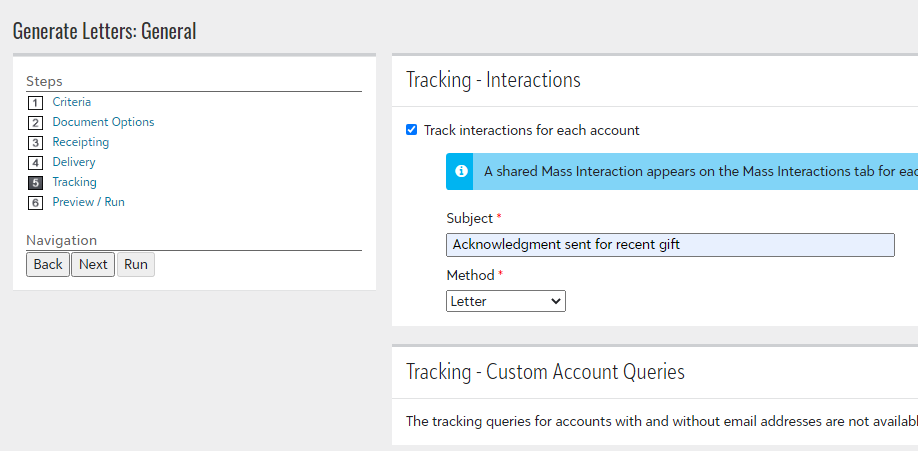Click into the Subject text field
The width and height of the screenshot is (918, 451).
coord(670,245)
